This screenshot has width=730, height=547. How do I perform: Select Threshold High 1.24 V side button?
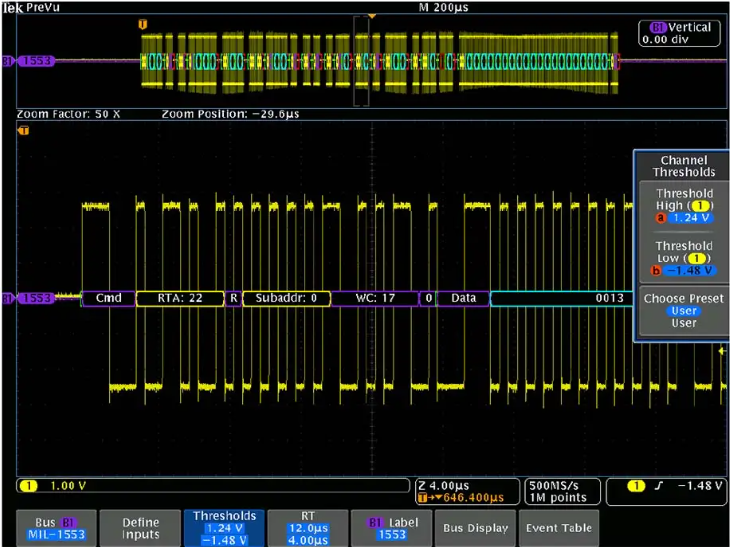[684, 205]
